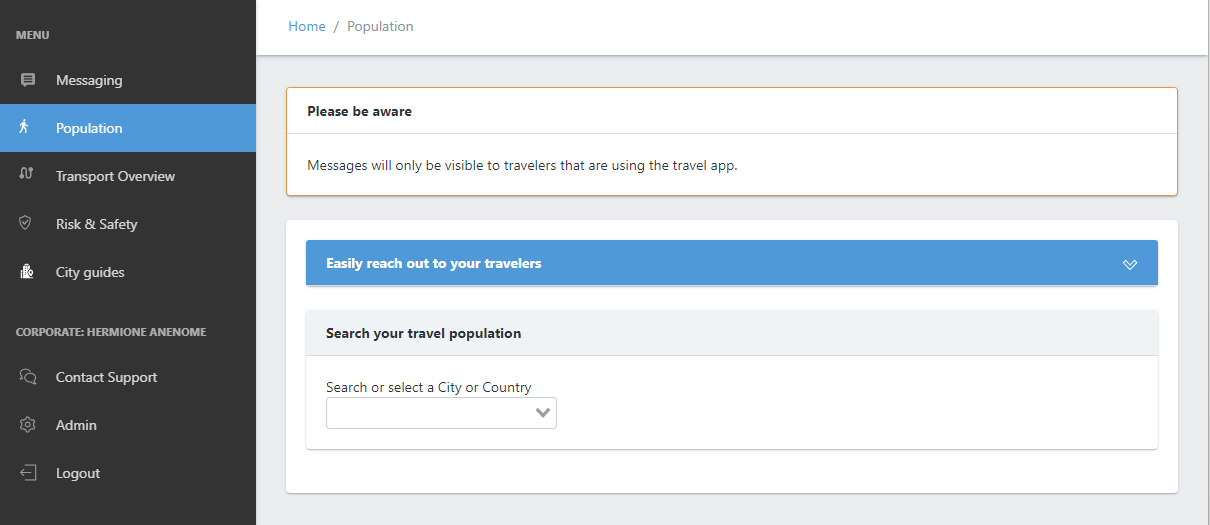The height and width of the screenshot is (525, 1210).
Task: Click the City guides building icon
Action: tap(28, 271)
